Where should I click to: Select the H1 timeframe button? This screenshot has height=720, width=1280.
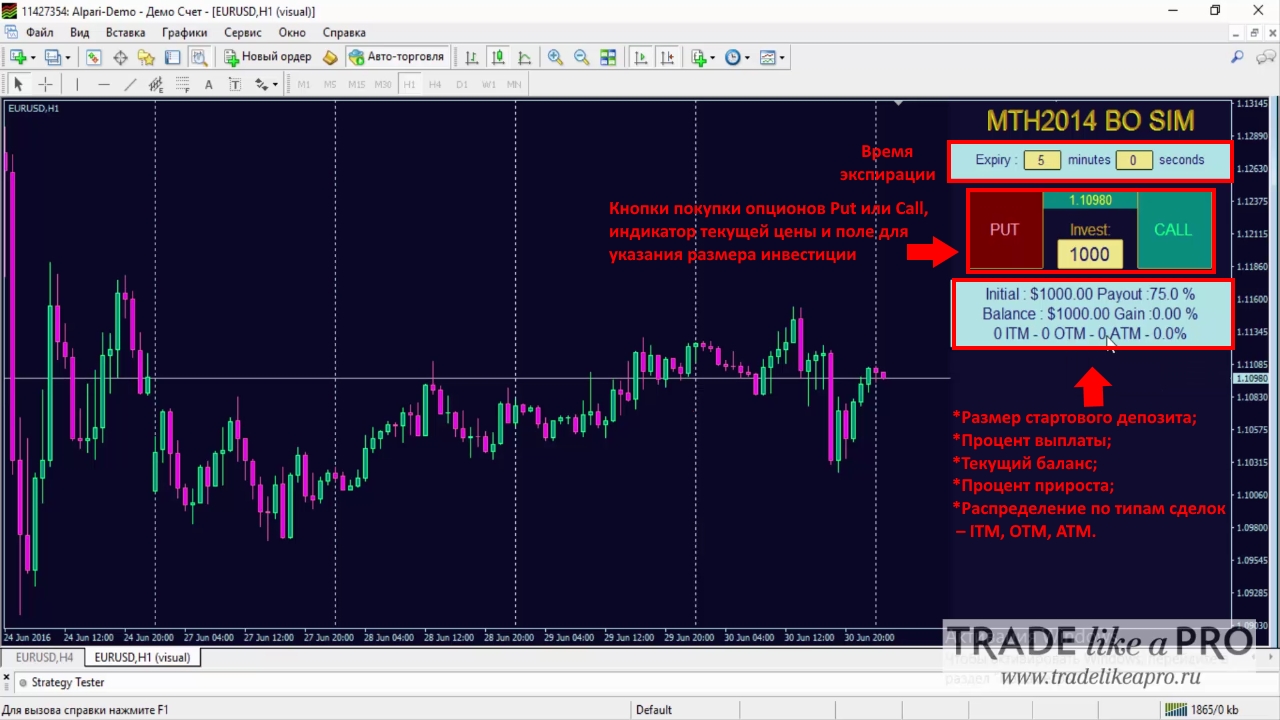pos(409,84)
